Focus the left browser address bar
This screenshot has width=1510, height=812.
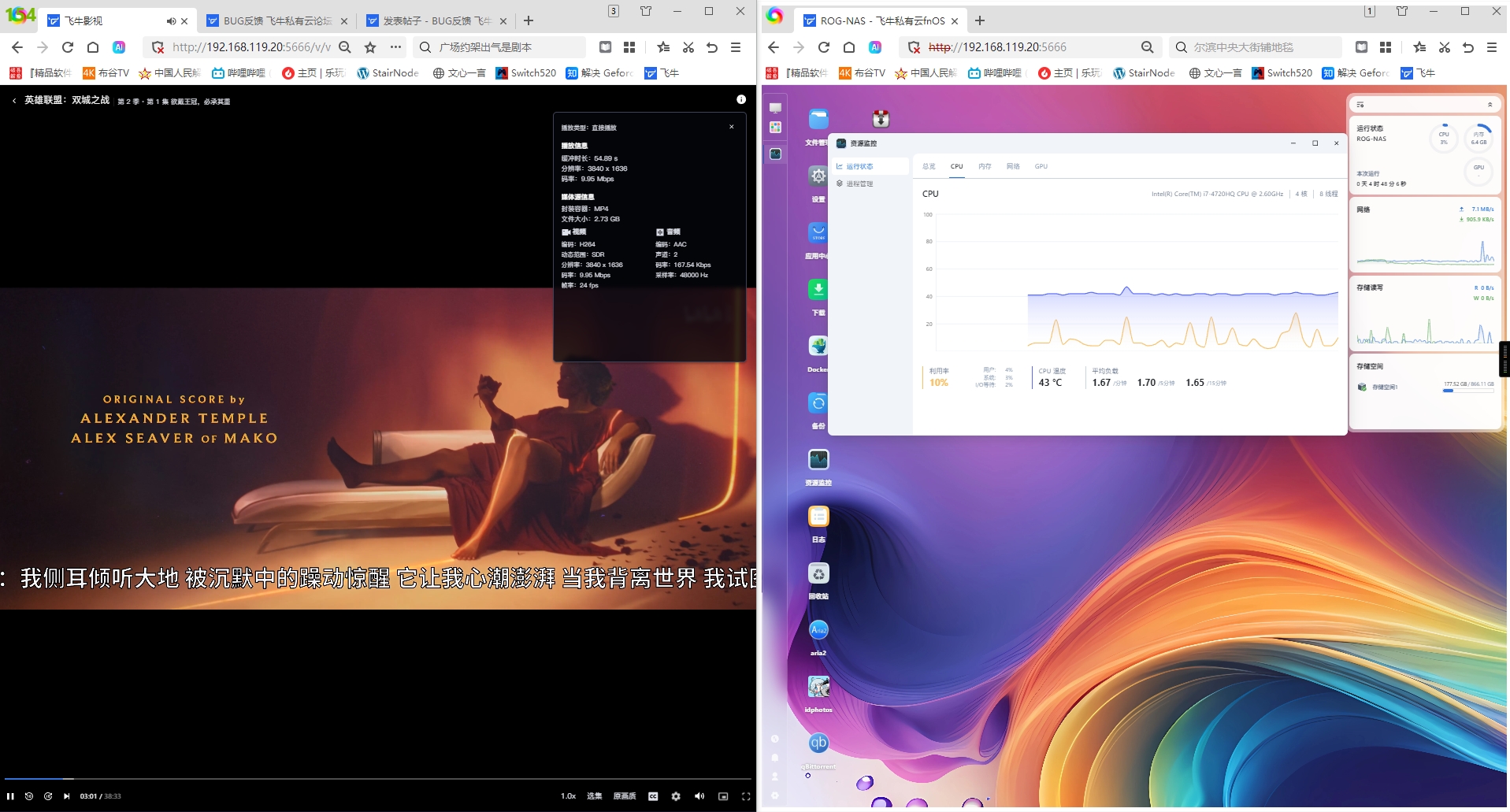[251, 47]
